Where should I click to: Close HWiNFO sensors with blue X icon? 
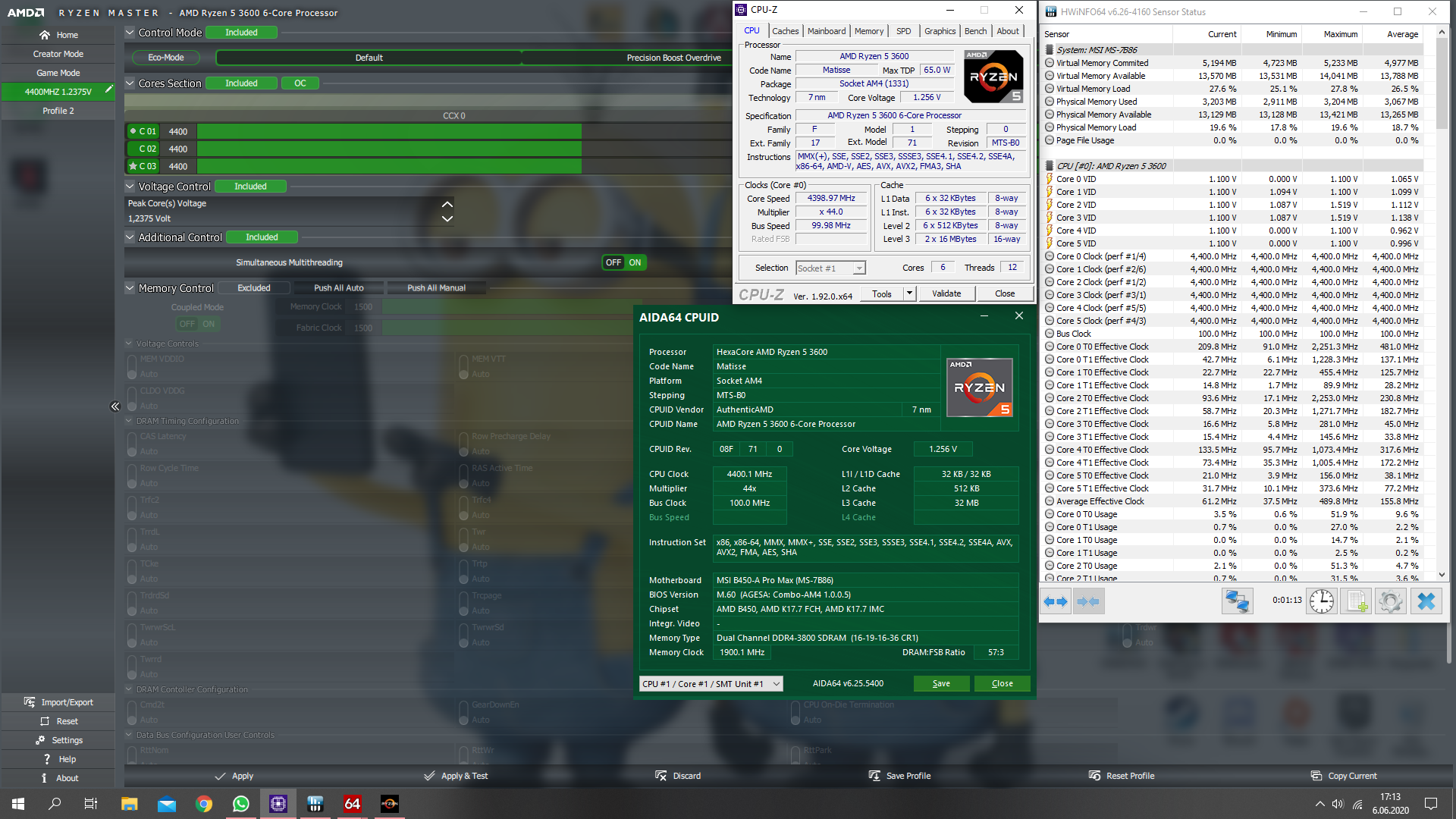[x=1426, y=601]
